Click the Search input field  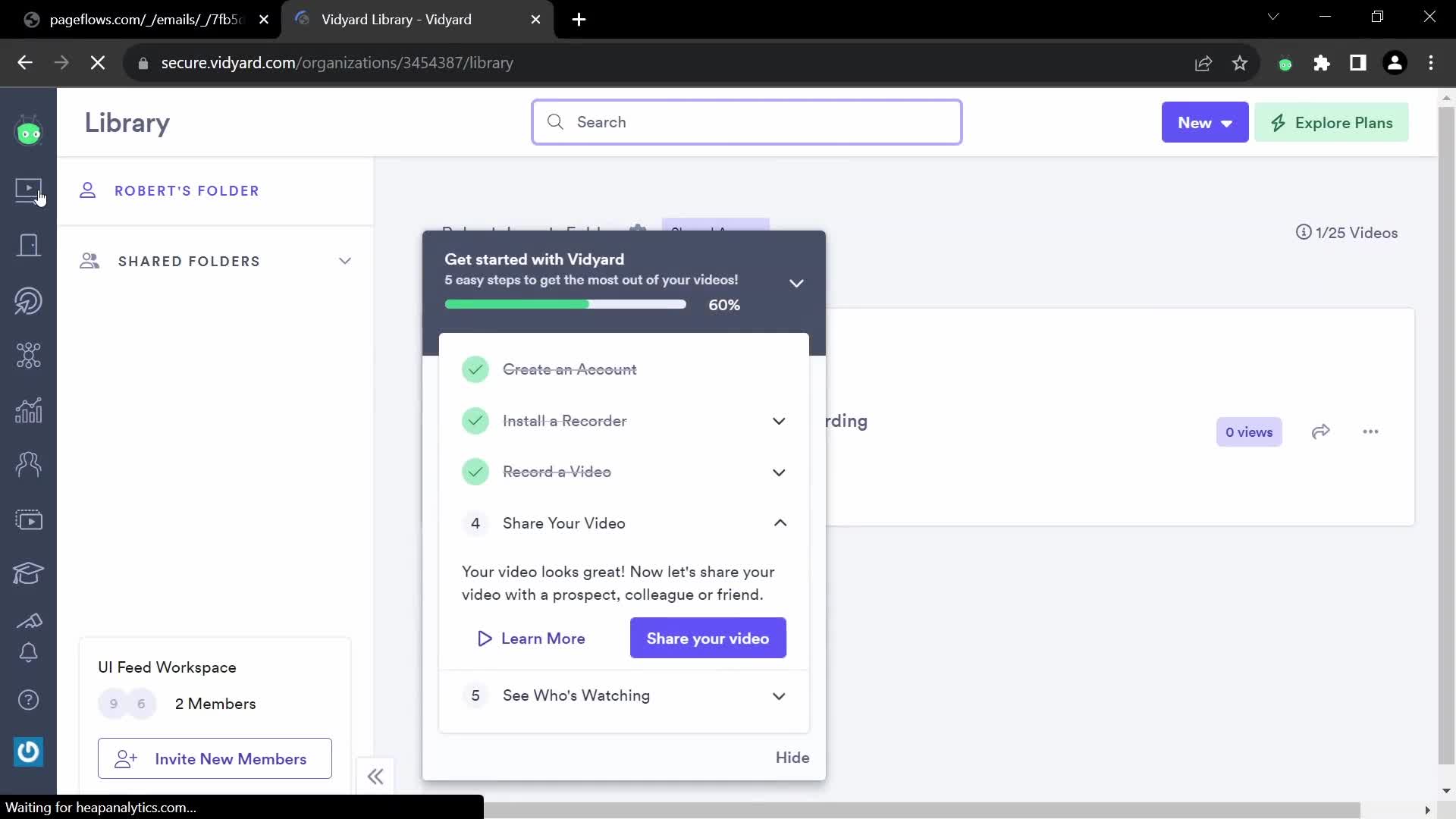(x=747, y=122)
